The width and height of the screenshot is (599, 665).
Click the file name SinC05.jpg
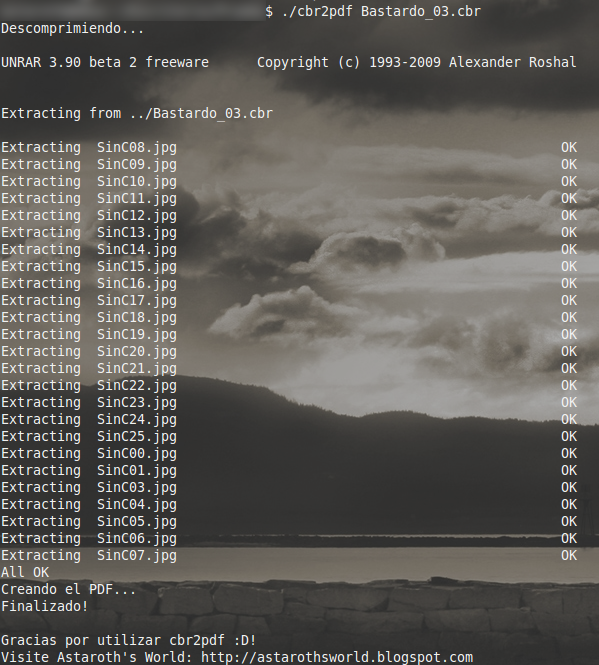(x=137, y=521)
